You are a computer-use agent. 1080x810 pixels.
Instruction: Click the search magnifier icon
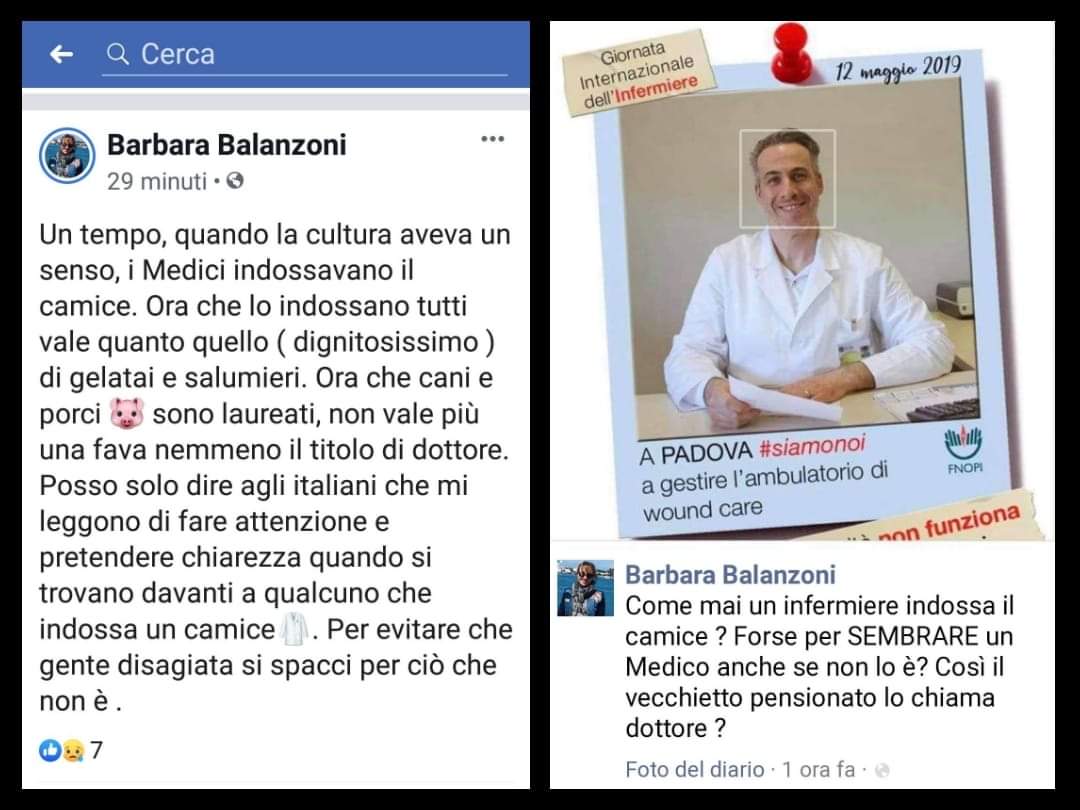click(118, 54)
